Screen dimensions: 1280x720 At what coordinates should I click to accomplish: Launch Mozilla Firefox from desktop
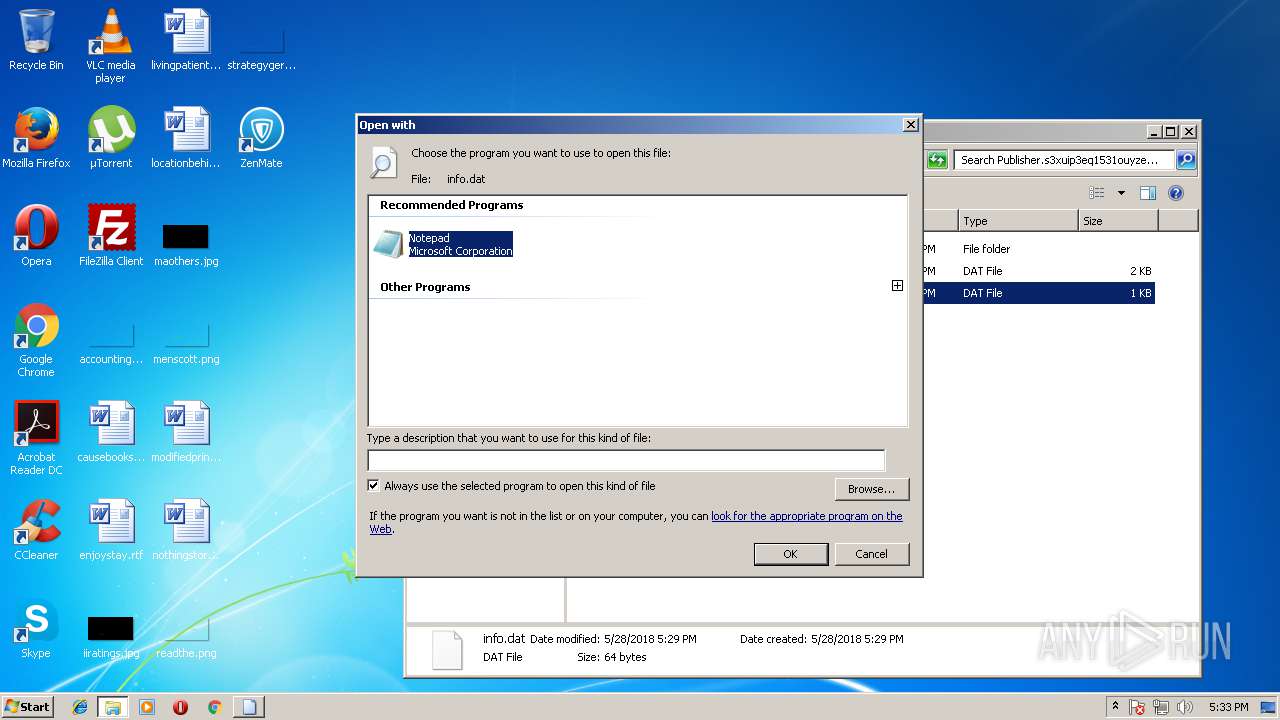tap(36, 137)
